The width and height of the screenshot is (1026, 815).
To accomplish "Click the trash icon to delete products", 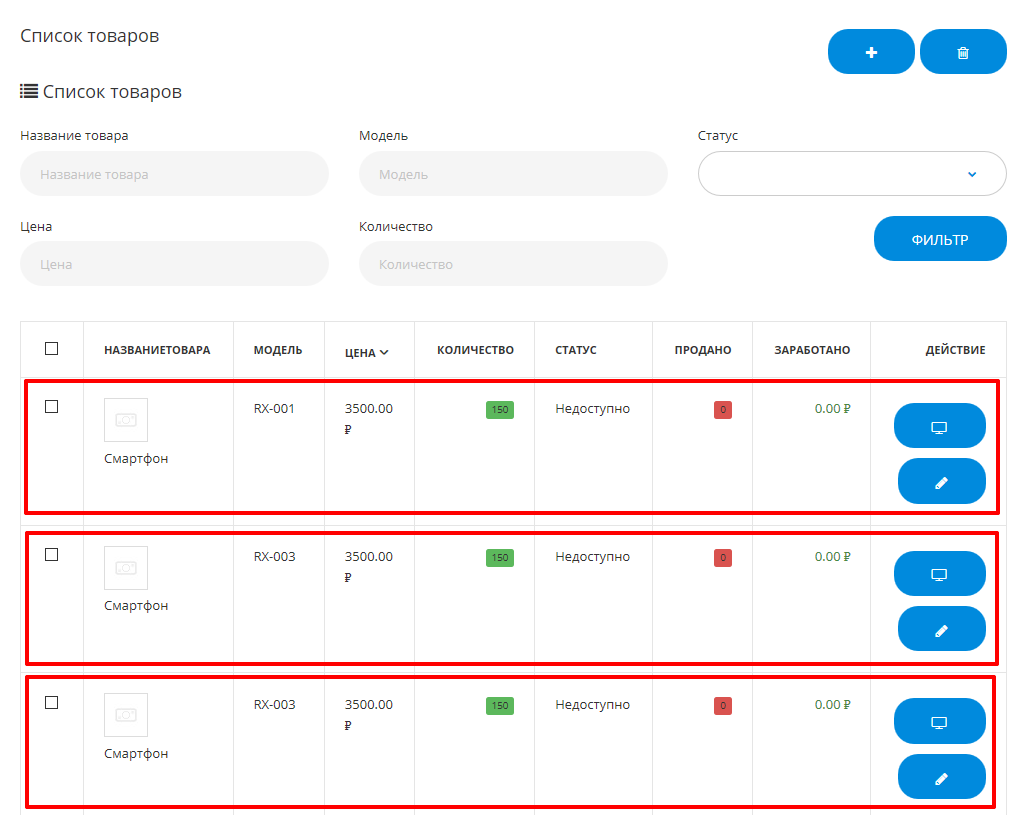I will 962,52.
